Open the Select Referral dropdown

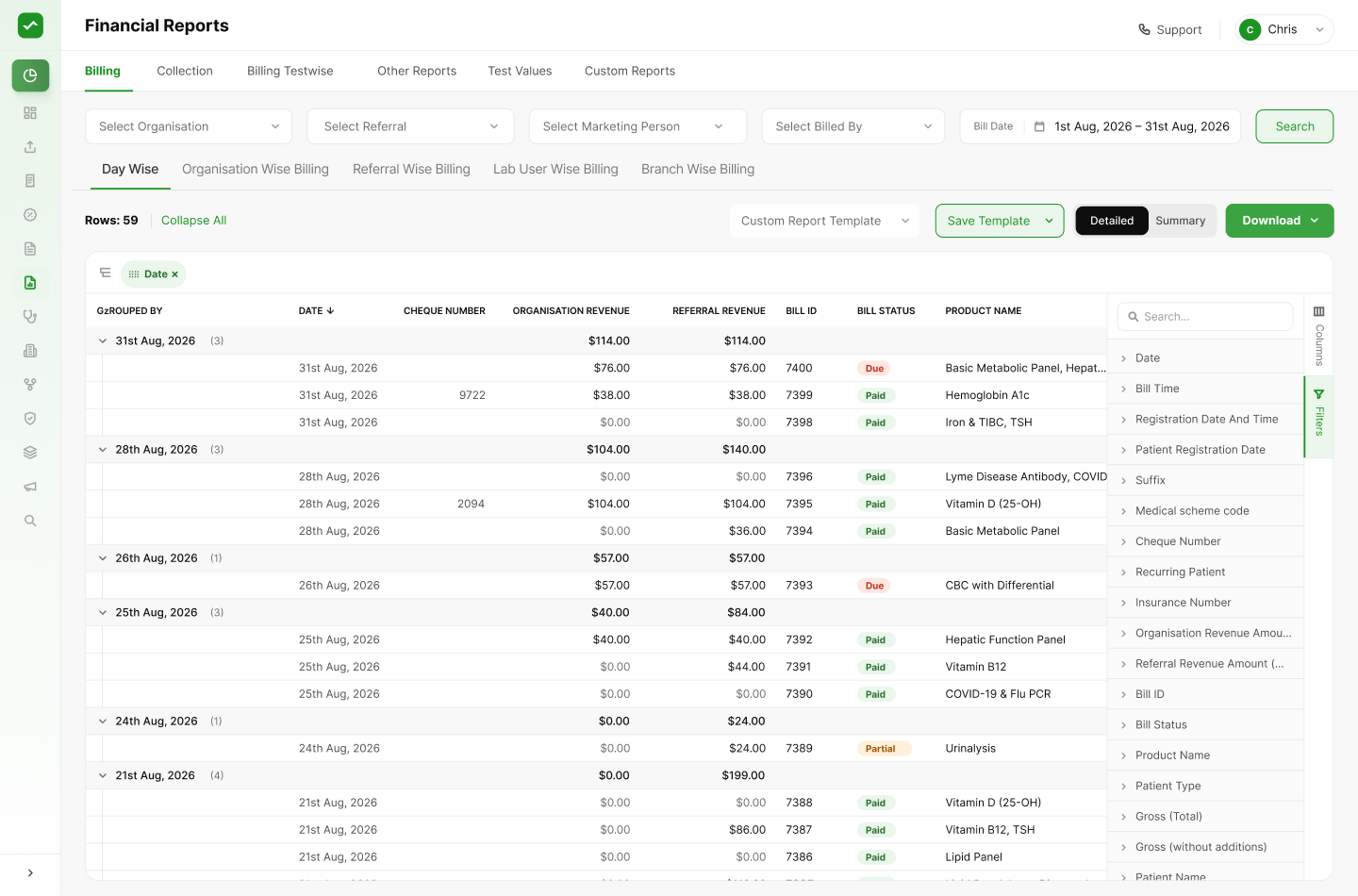[x=410, y=126]
